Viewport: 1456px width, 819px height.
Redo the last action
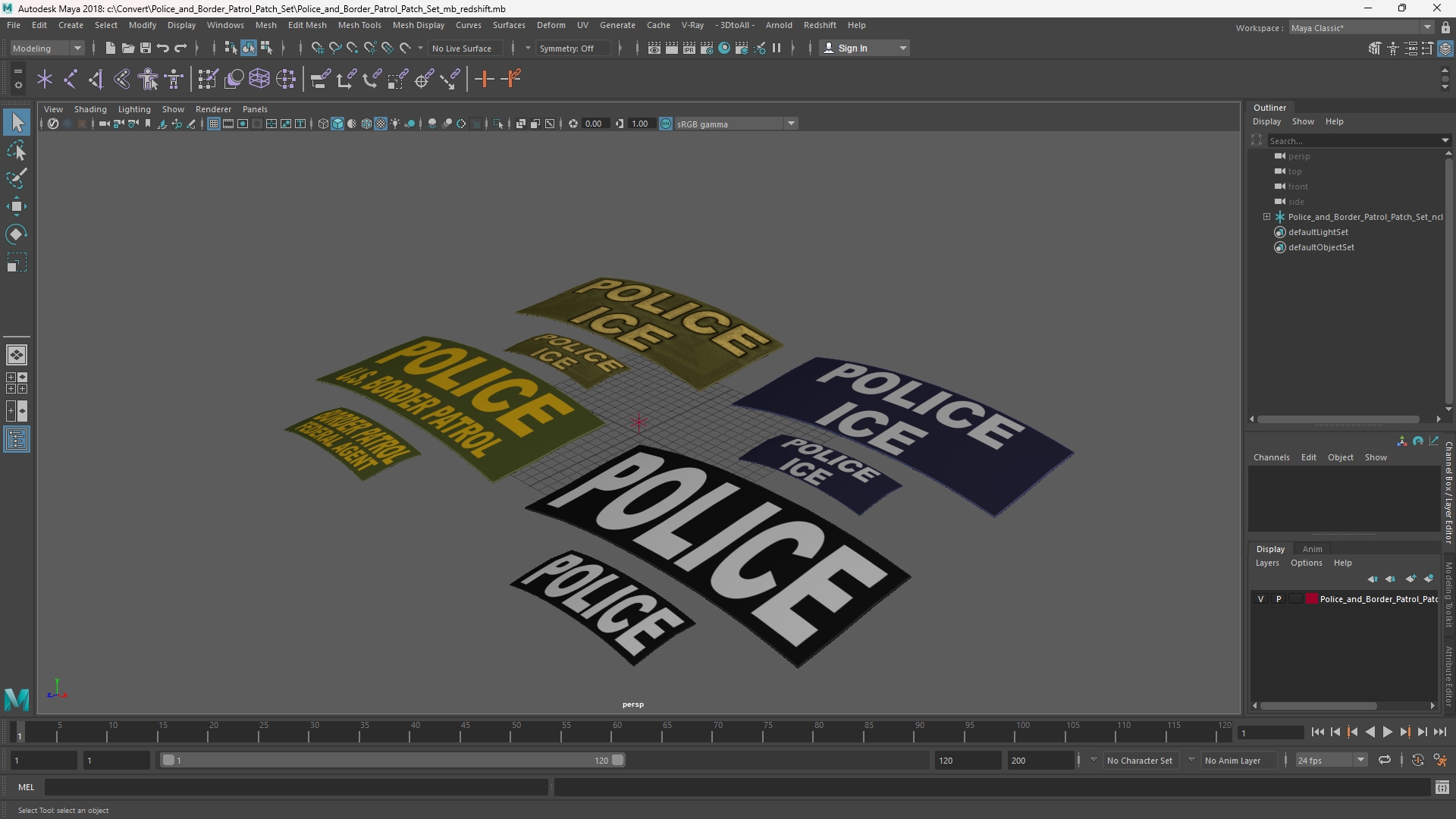(180, 48)
